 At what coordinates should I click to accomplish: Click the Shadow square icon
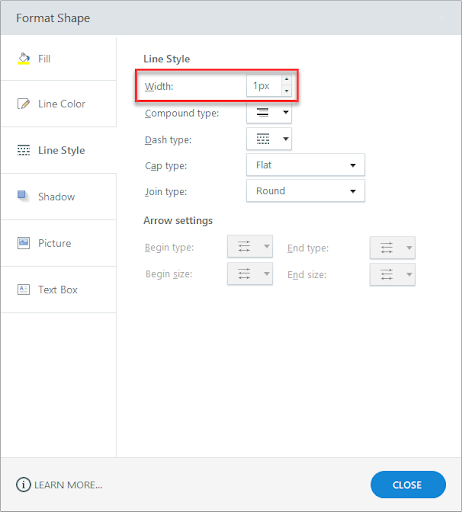click(x=23, y=196)
